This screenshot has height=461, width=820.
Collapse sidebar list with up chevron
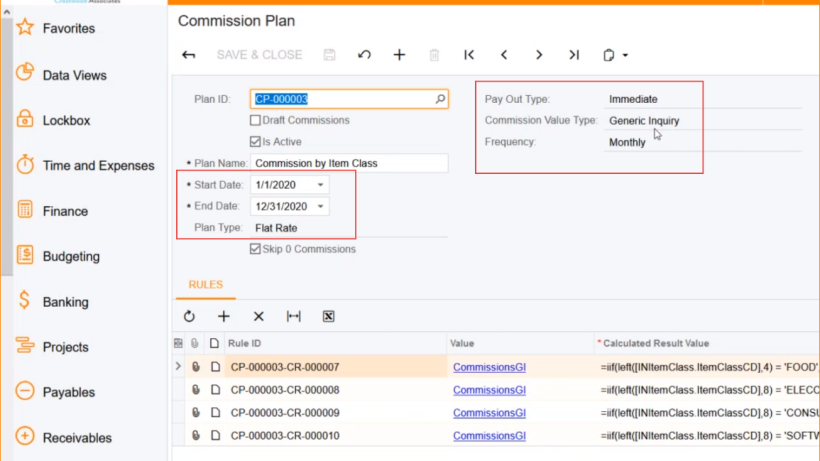6,11
